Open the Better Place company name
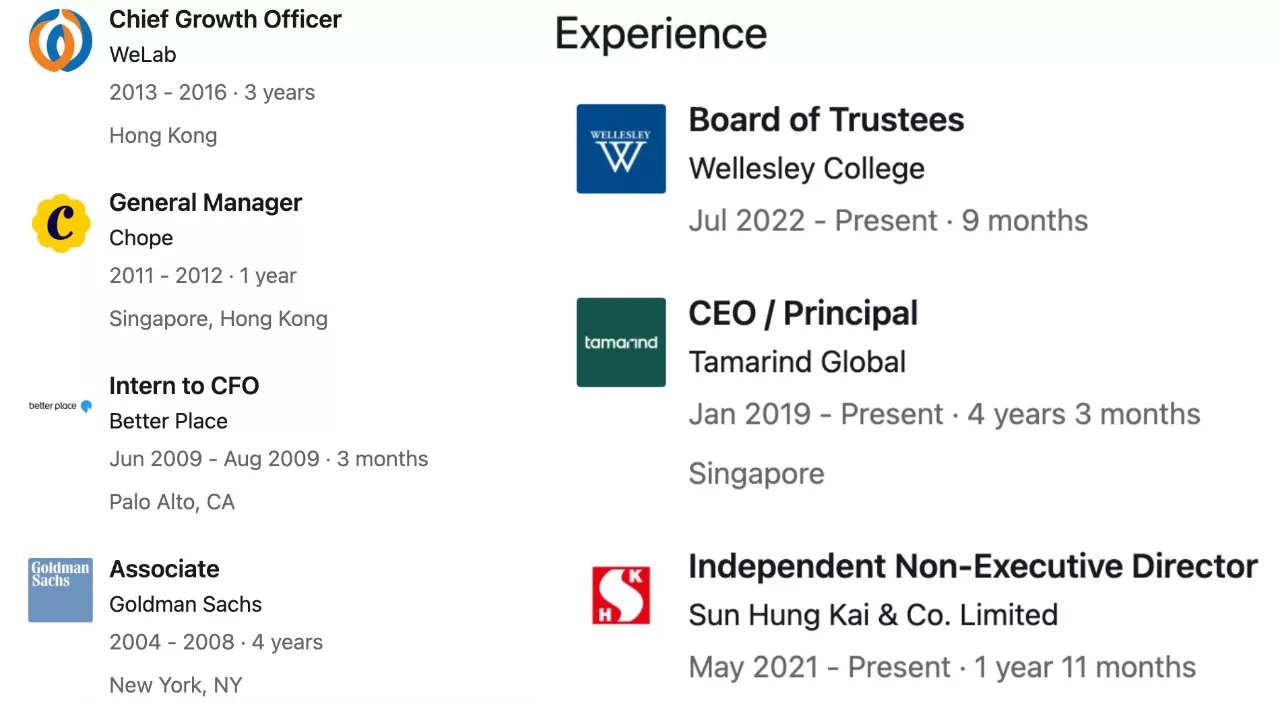The height and width of the screenshot is (703, 1280). tap(168, 421)
